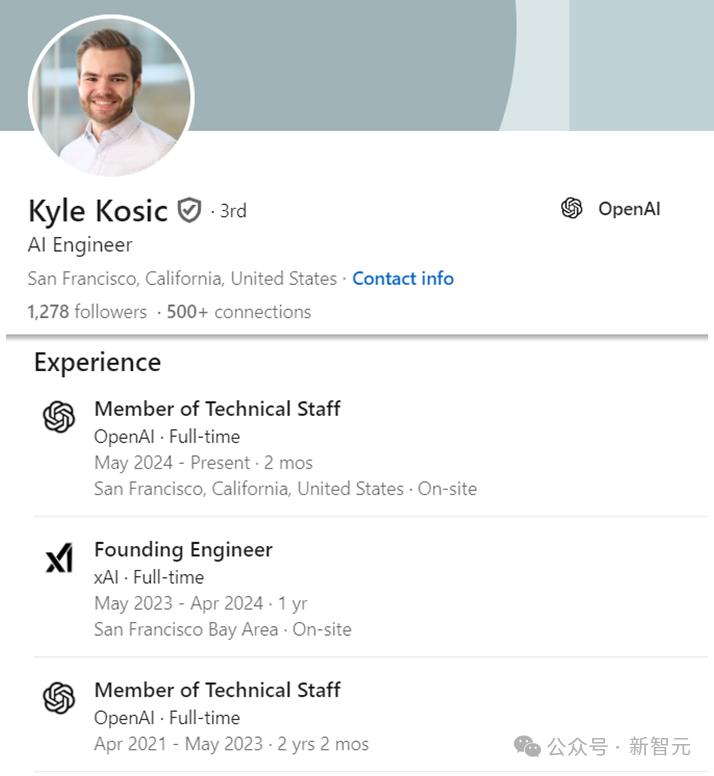Click the Experience section heading

pyautogui.click(x=97, y=362)
